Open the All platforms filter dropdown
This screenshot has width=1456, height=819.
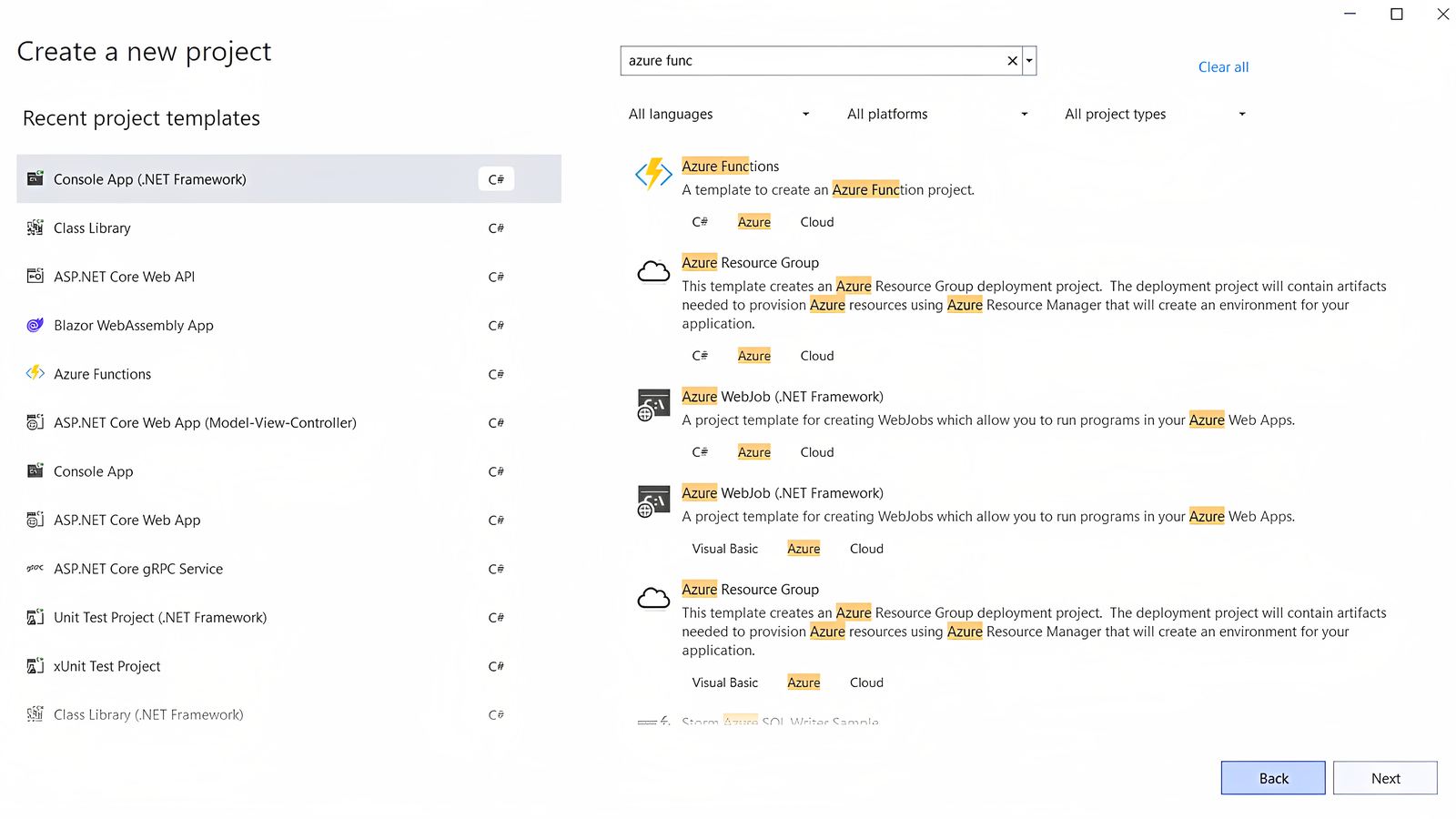(937, 114)
